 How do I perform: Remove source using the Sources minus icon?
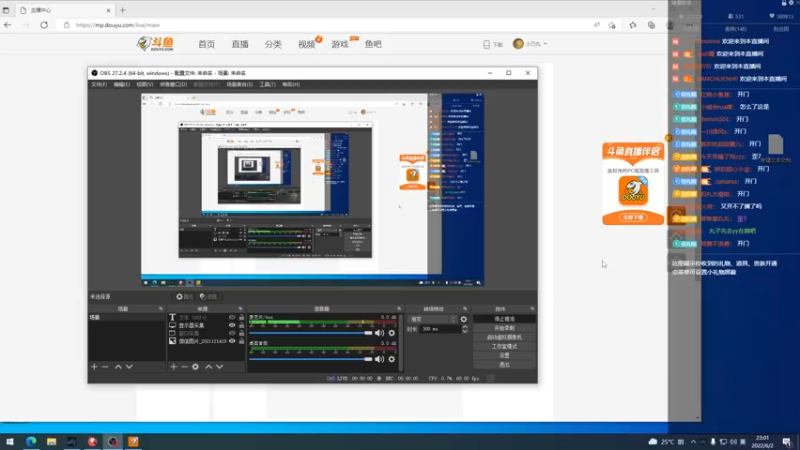click(184, 366)
